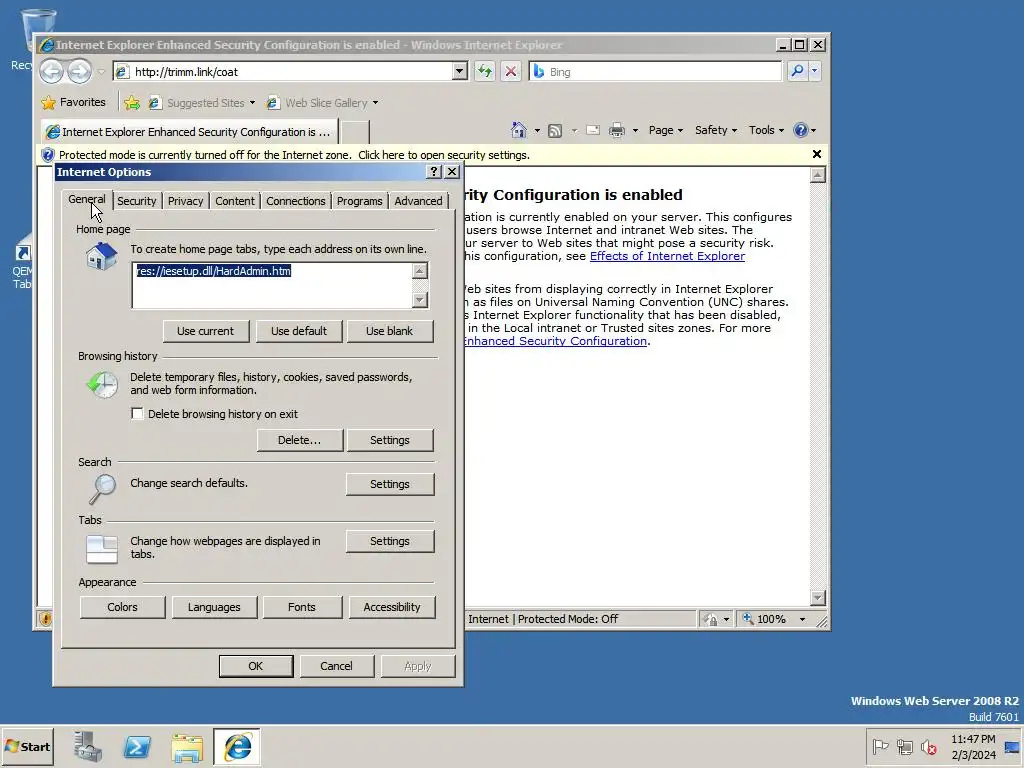The image size is (1024, 768).
Task: Switch to the Privacy tab
Action: pyautogui.click(x=185, y=201)
